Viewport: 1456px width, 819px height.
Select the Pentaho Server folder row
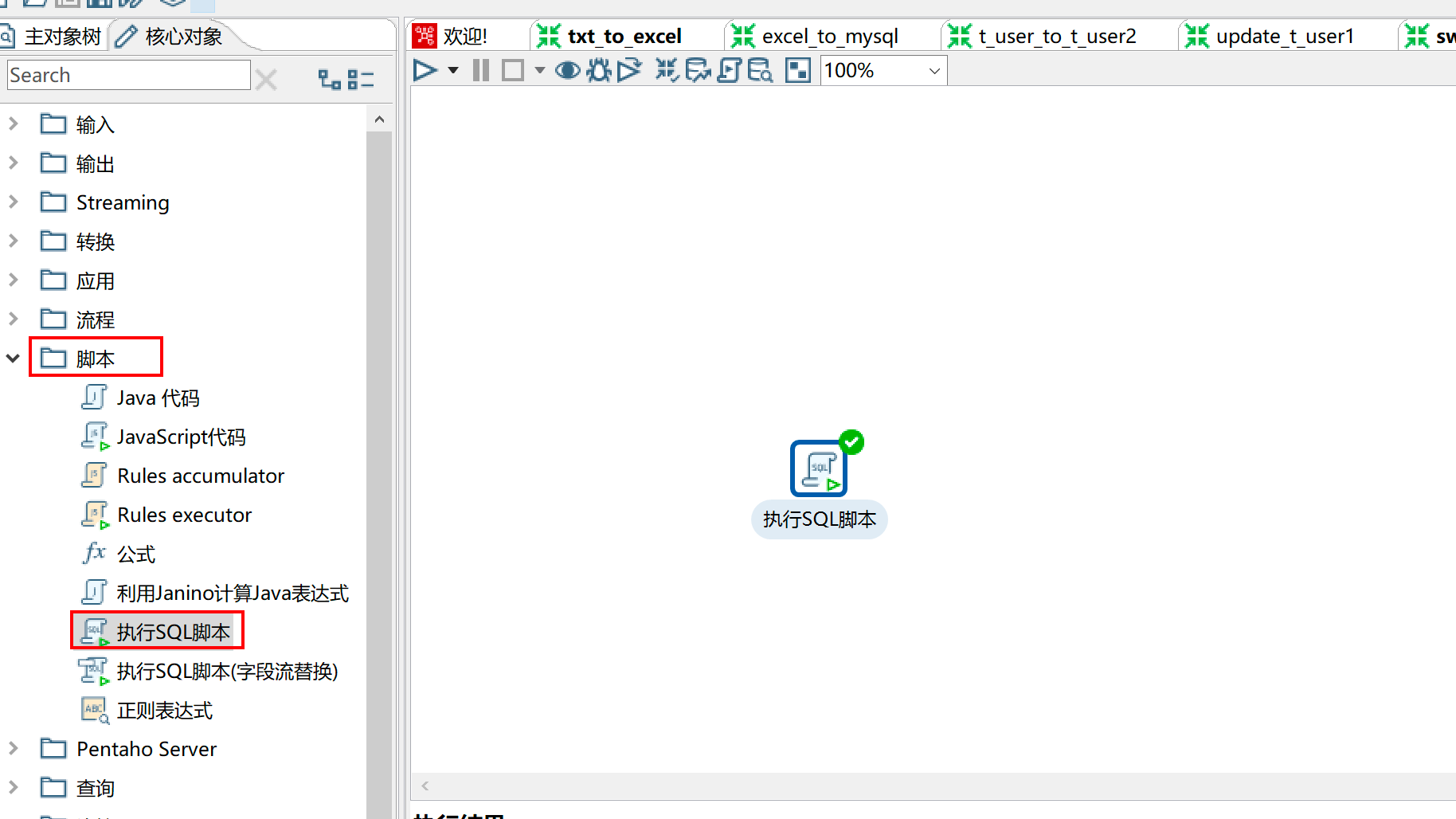click(128, 749)
